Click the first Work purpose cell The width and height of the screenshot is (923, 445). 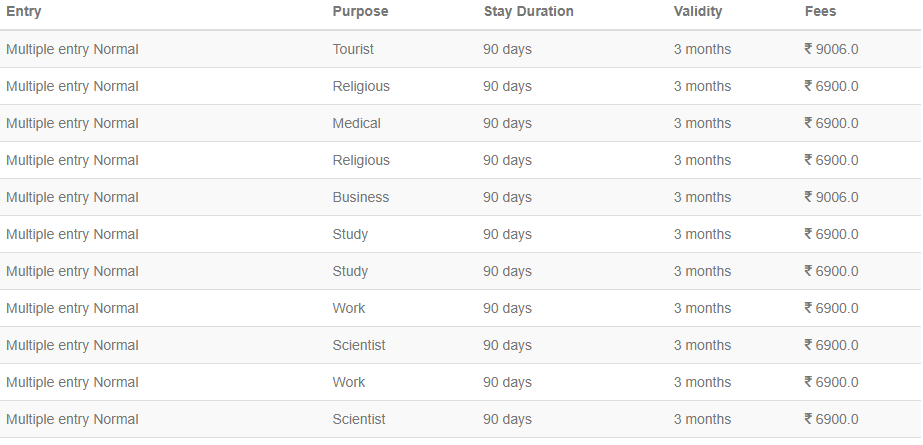[x=348, y=308]
